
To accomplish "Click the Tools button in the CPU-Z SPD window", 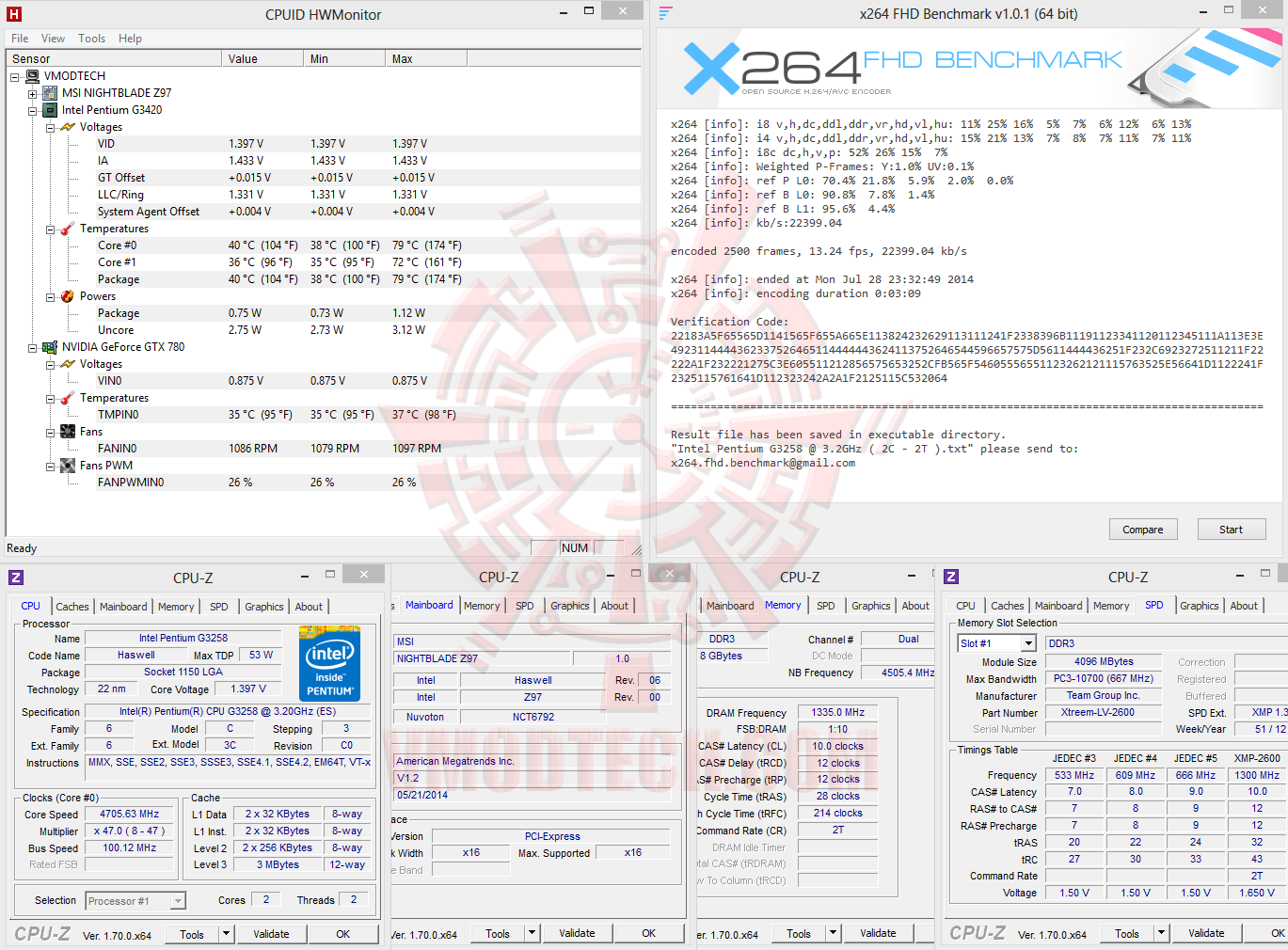I will point(1127,934).
